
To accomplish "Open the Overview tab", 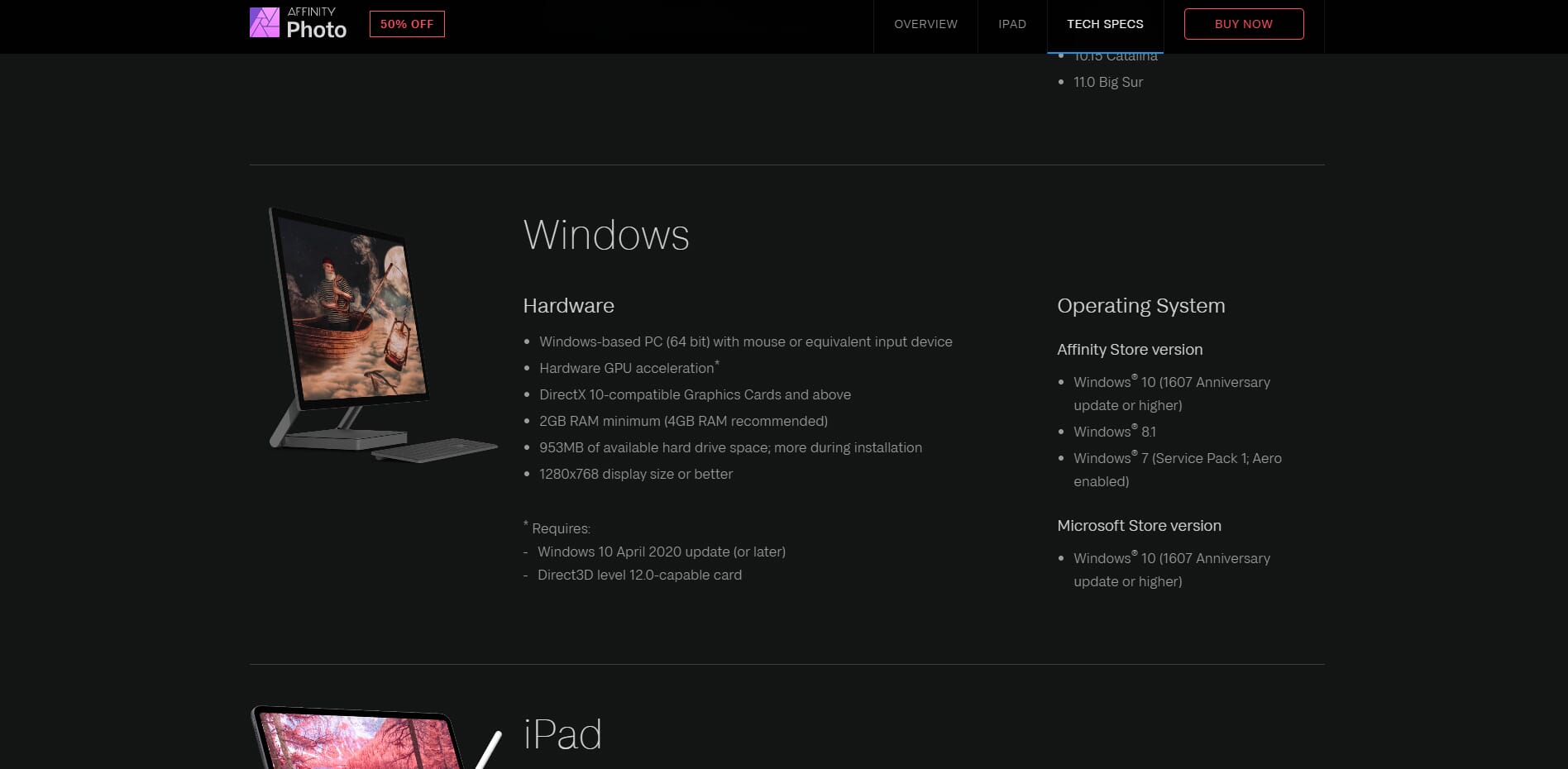I will coord(925,24).
